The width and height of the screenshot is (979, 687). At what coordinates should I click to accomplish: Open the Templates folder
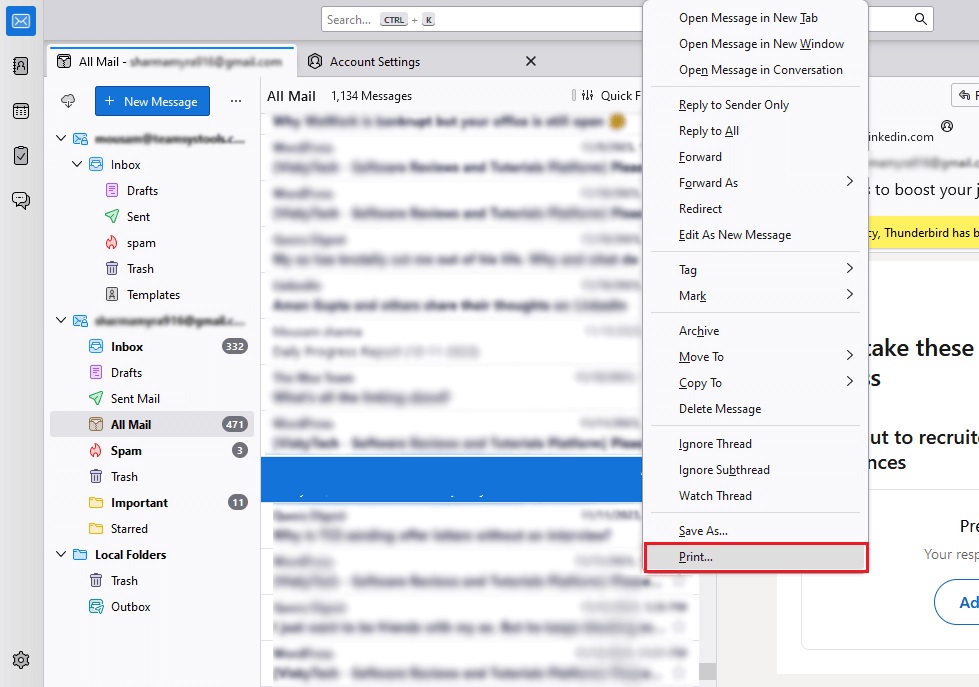coord(153,295)
